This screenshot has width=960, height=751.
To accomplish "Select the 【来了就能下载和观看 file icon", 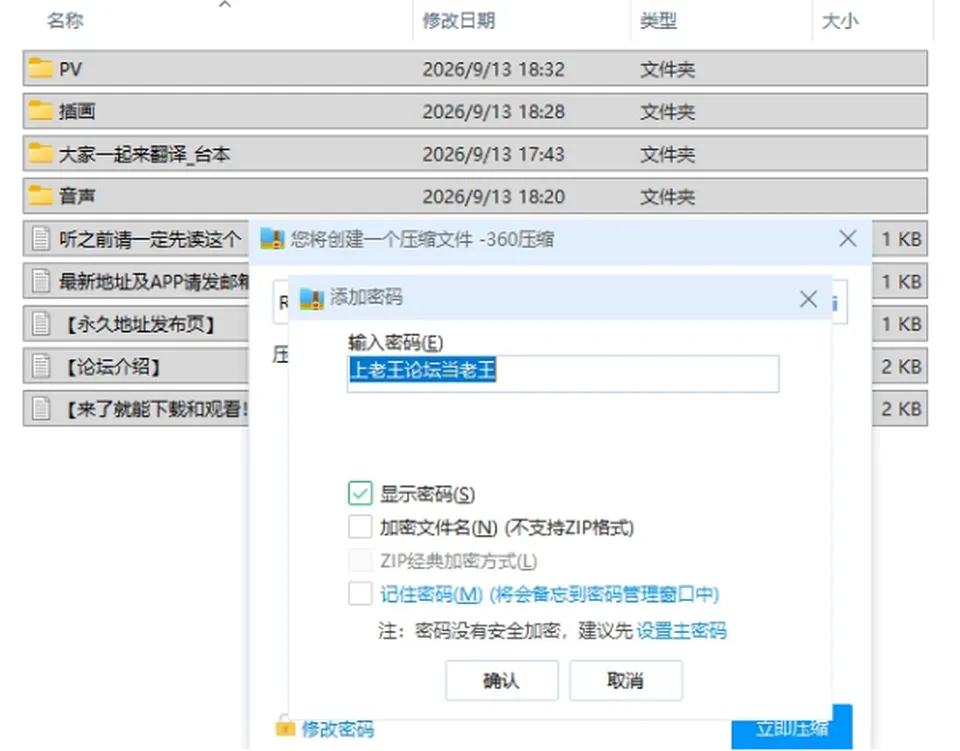I will [x=41, y=408].
